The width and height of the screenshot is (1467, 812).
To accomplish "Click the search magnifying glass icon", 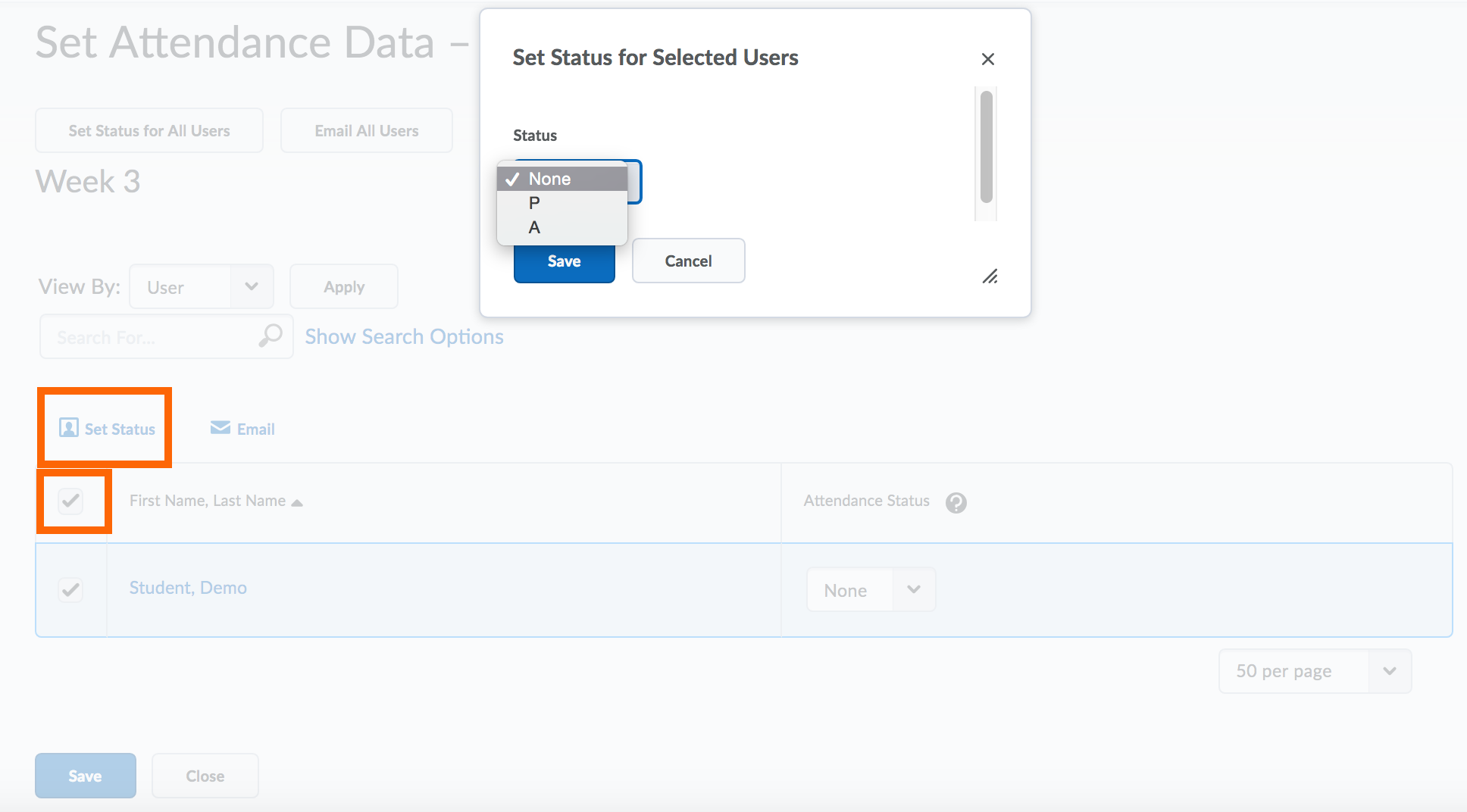I will pyautogui.click(x=271, y=336).
